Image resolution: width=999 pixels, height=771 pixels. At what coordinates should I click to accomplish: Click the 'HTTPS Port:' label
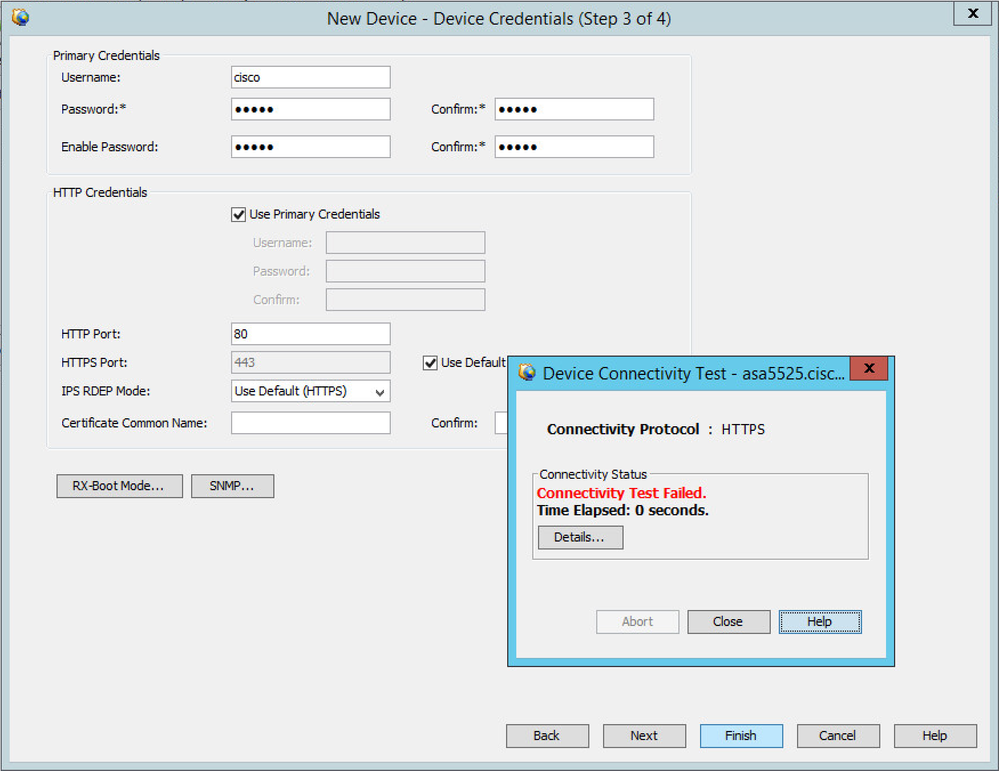point(94,363)
